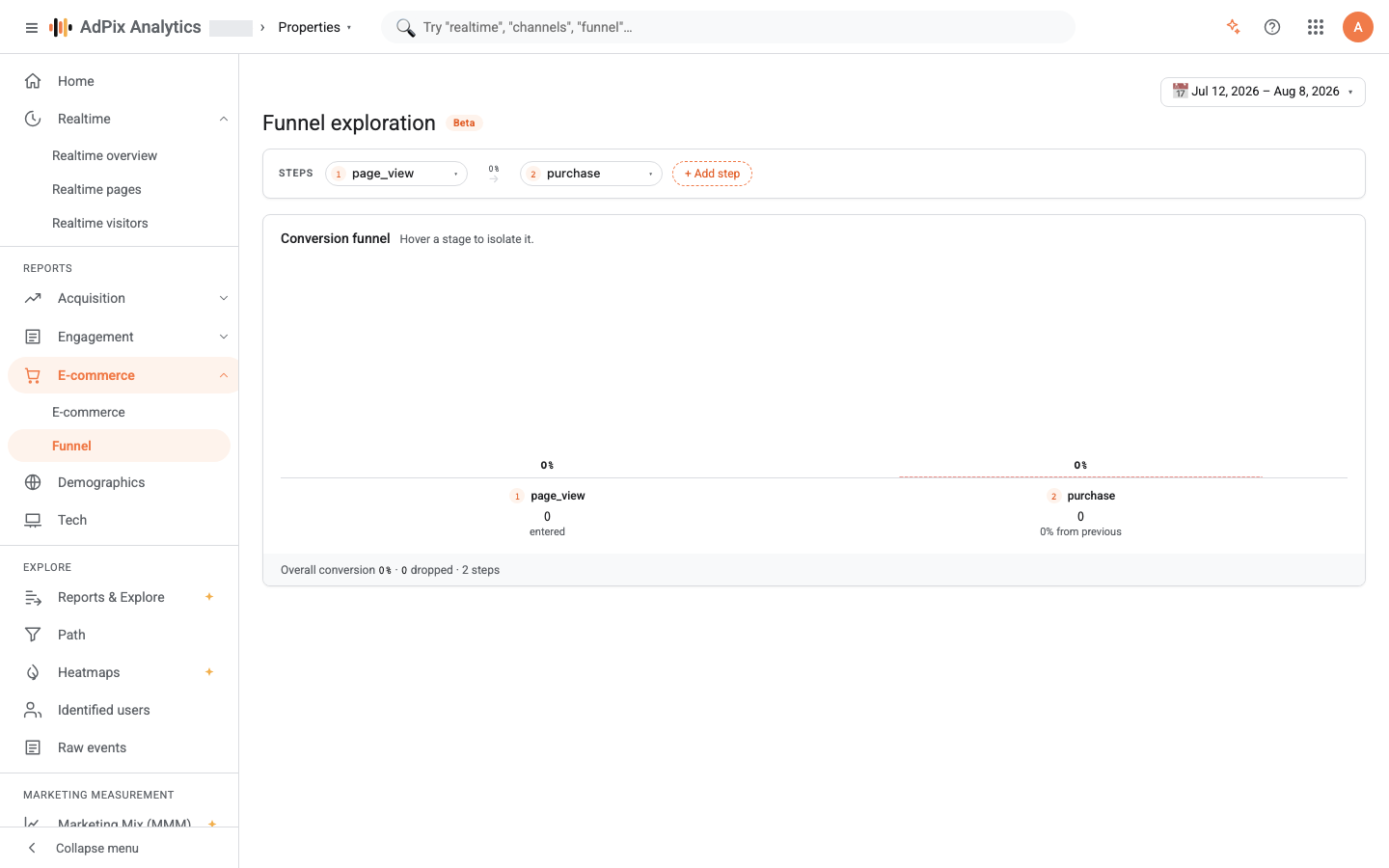Open the help question mark icon
1389x868 pixels.
[x=1272, y=27]
